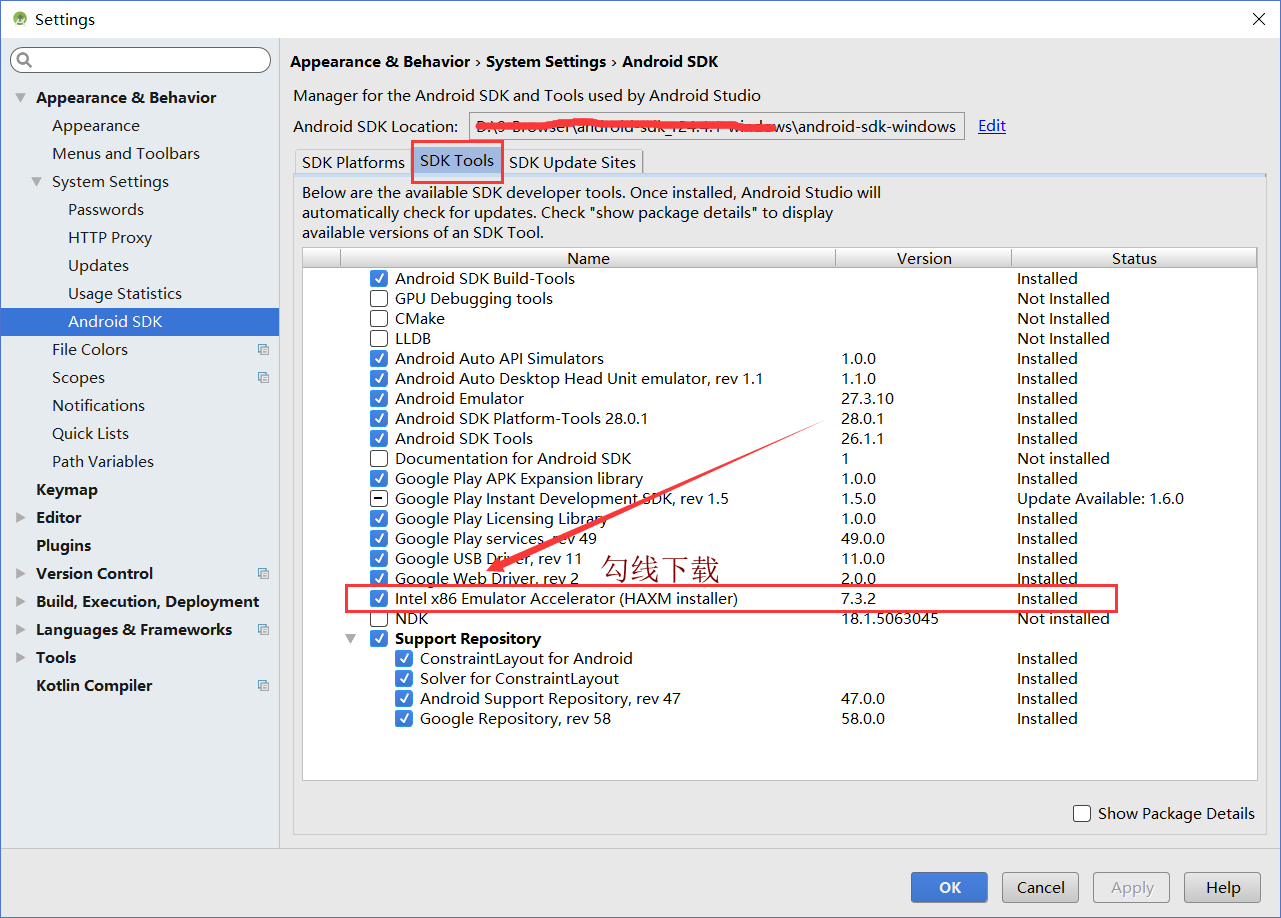Click the Cancel button
The image size is (1281, 918).
pos(1041,887)
